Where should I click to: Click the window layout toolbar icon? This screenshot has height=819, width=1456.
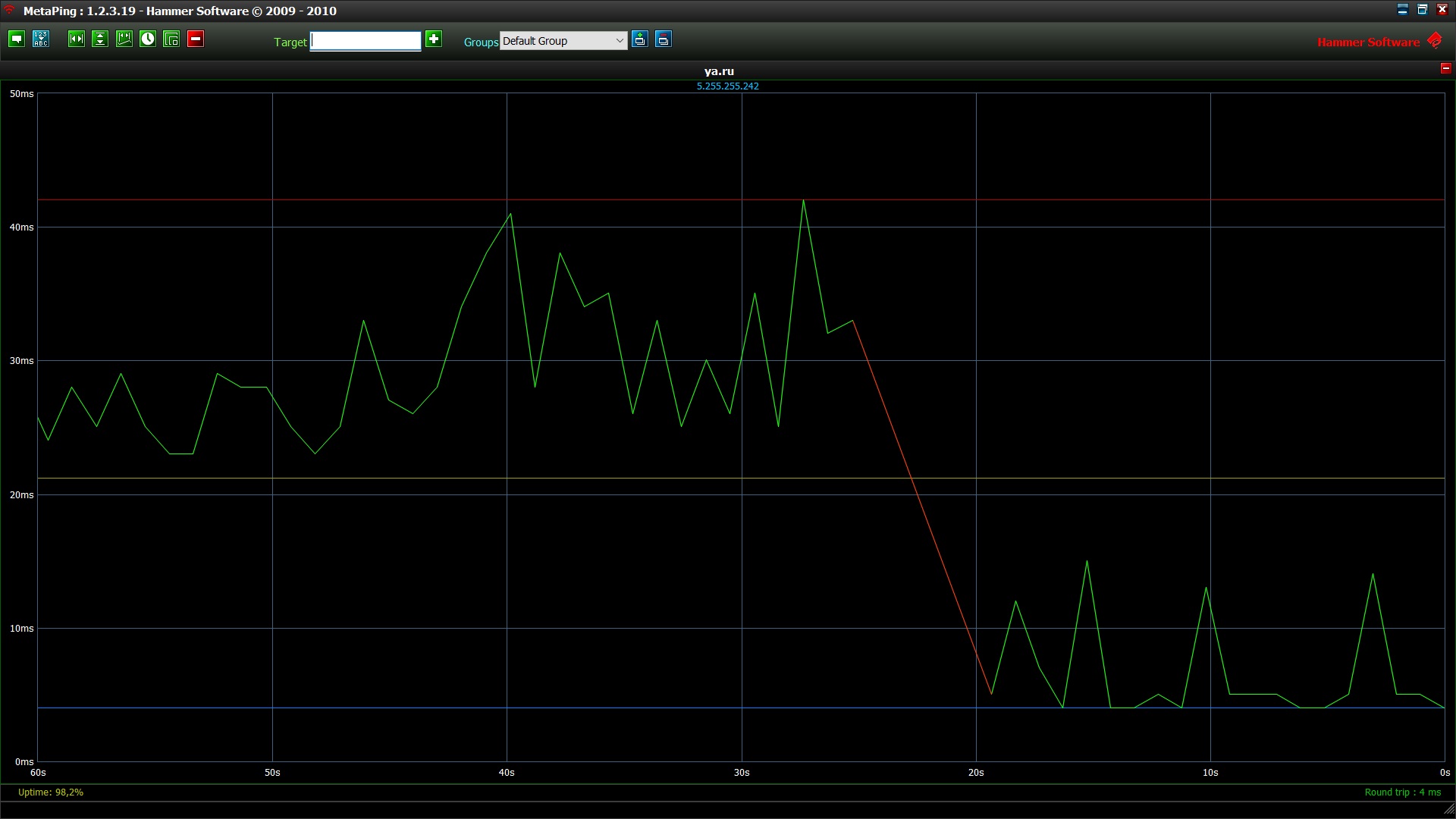pyautogui.click(x=171, y=39)
